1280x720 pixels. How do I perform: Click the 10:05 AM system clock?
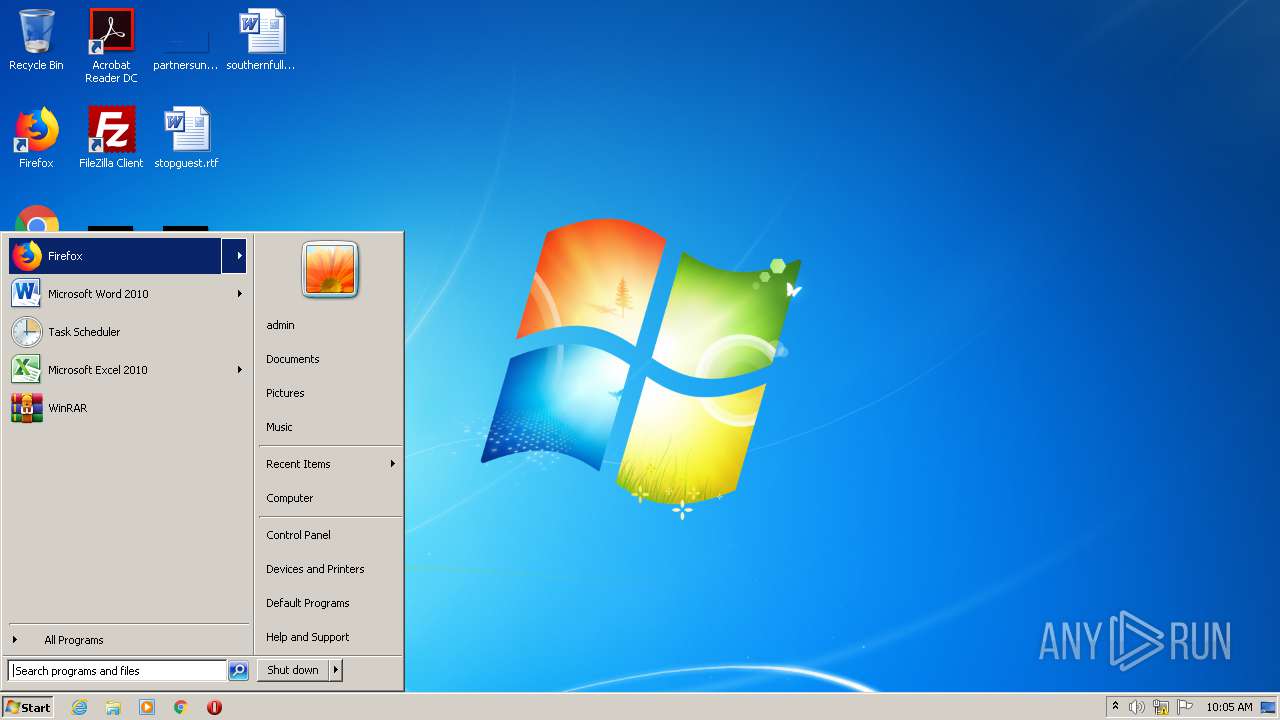point(1229,707)
